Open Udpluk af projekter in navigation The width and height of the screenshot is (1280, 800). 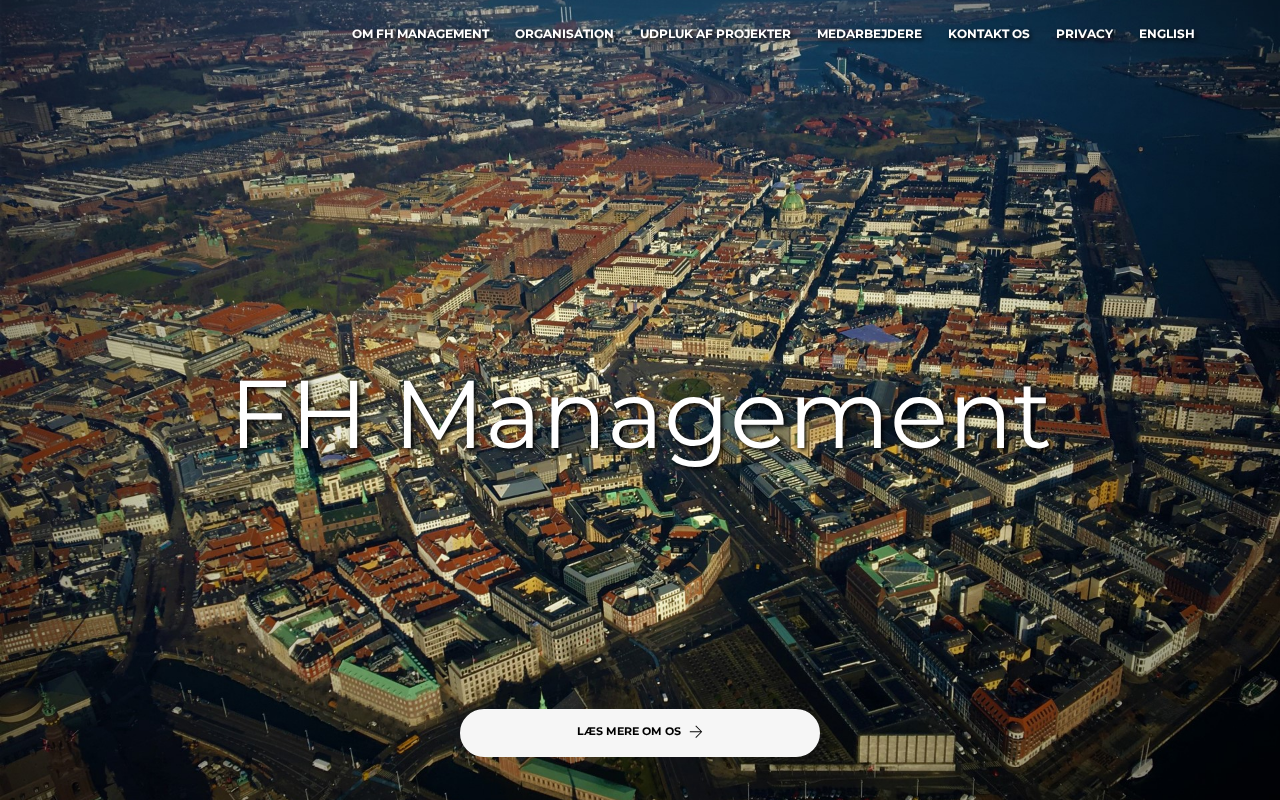715,34
